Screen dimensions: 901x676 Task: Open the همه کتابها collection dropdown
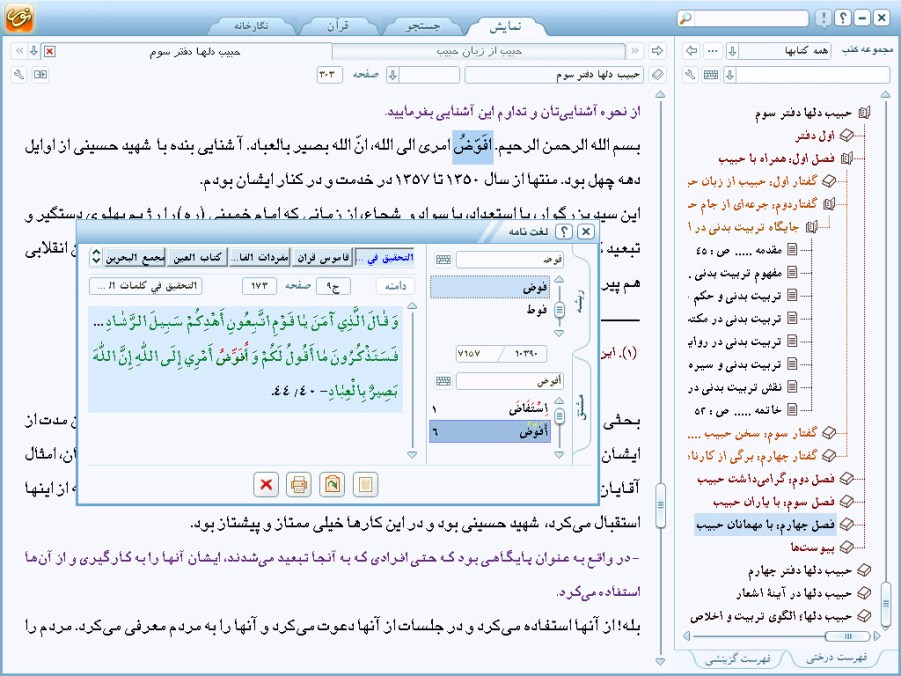coord(732,51)
